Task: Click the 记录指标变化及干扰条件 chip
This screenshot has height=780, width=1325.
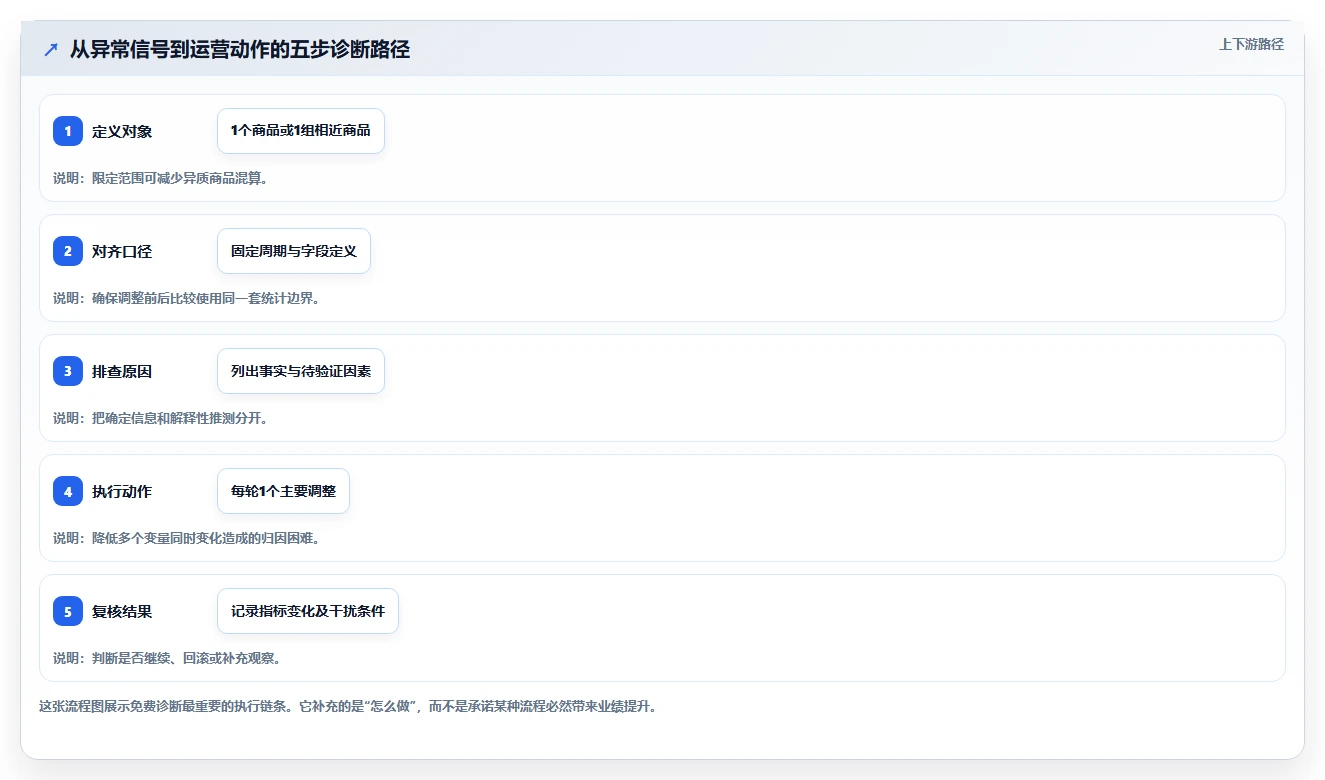Action: 308,611
